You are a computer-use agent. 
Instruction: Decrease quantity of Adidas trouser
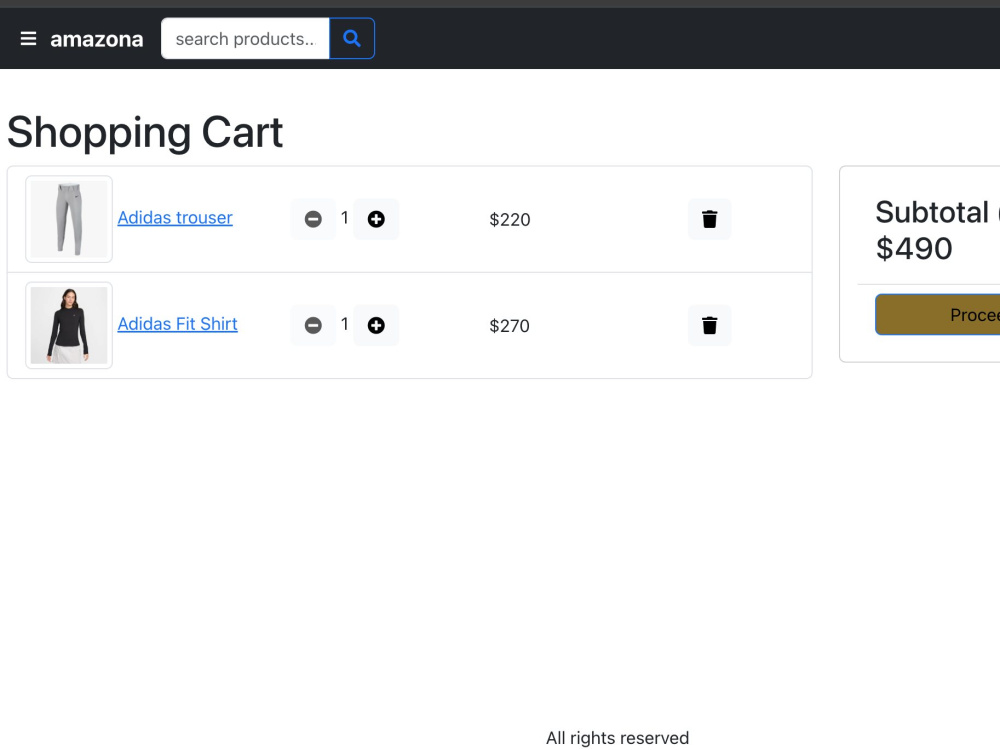313,219
